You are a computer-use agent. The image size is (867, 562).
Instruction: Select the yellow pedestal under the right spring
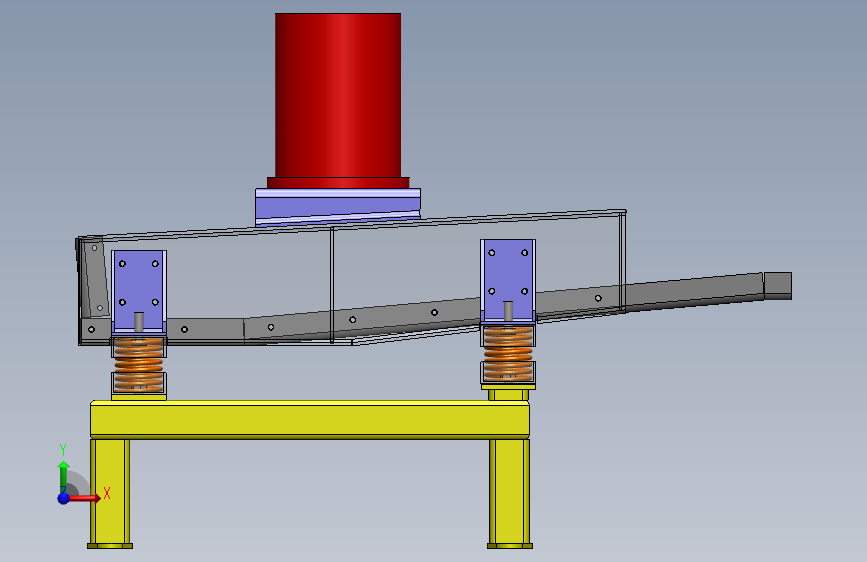tap(508, 393)
